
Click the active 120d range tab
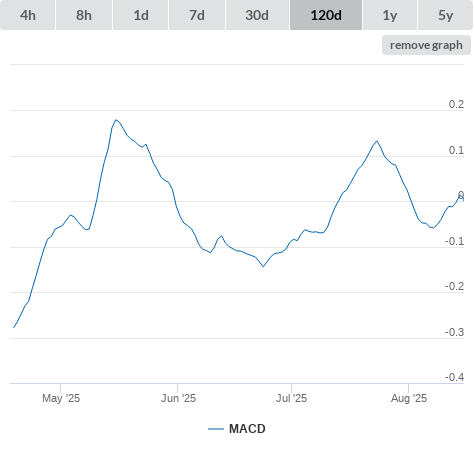(326, 15)
